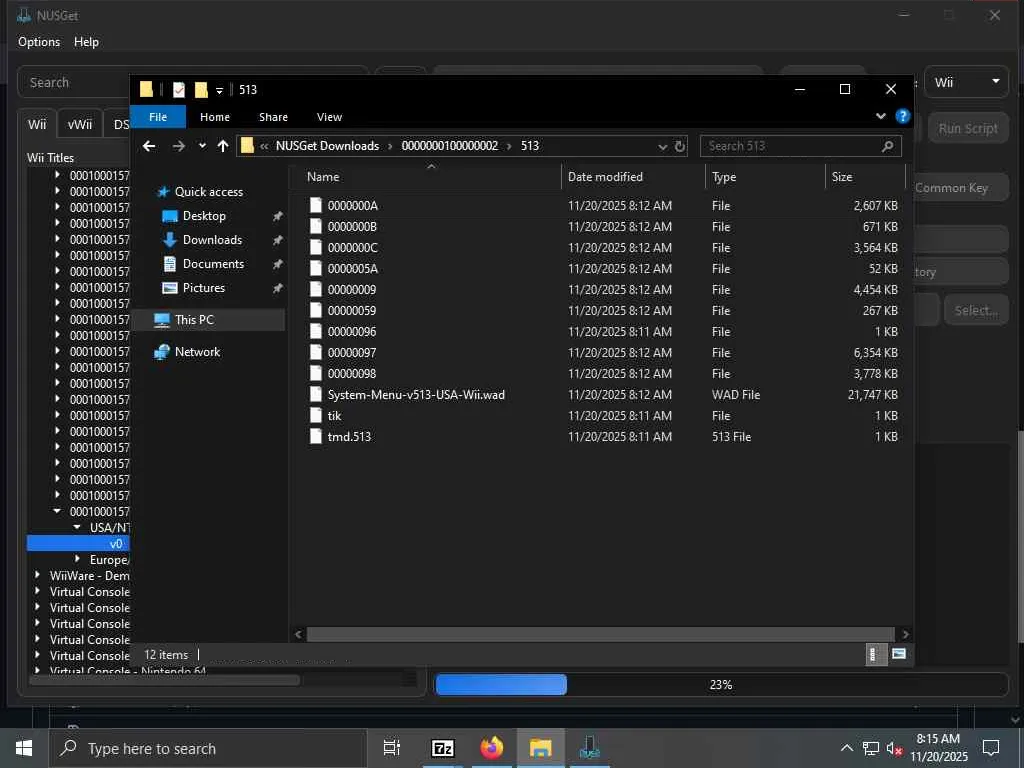Select file 00000059

(351, 311)
